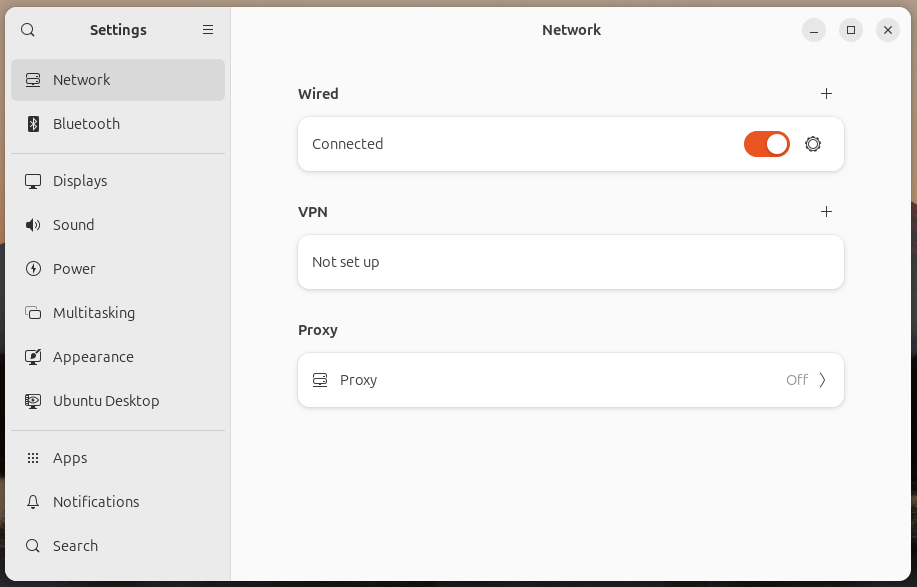917x587 pixels.
Task: Open Appearance via paintbrush icon
Action: click(32, 357)
